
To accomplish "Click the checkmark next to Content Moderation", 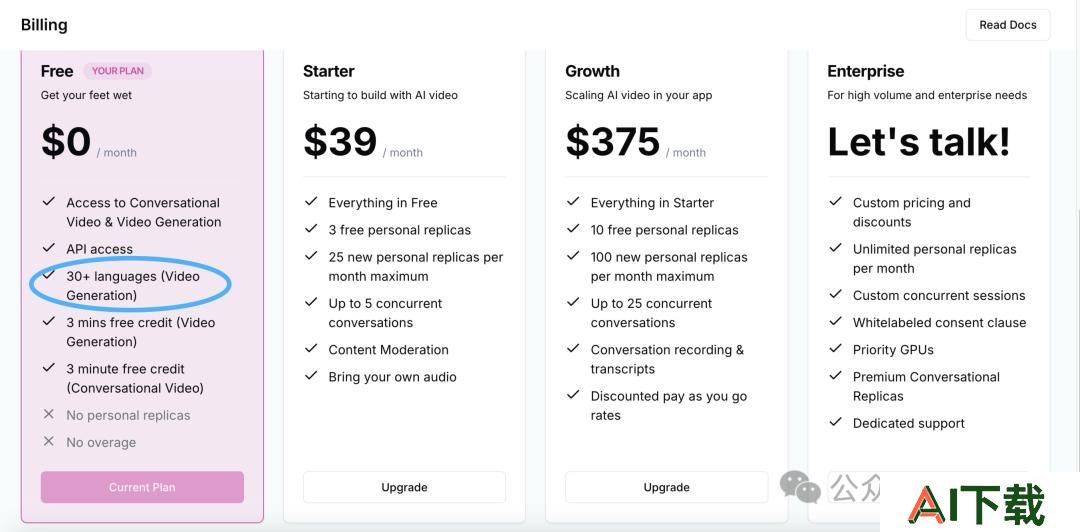I will (311, 349).
